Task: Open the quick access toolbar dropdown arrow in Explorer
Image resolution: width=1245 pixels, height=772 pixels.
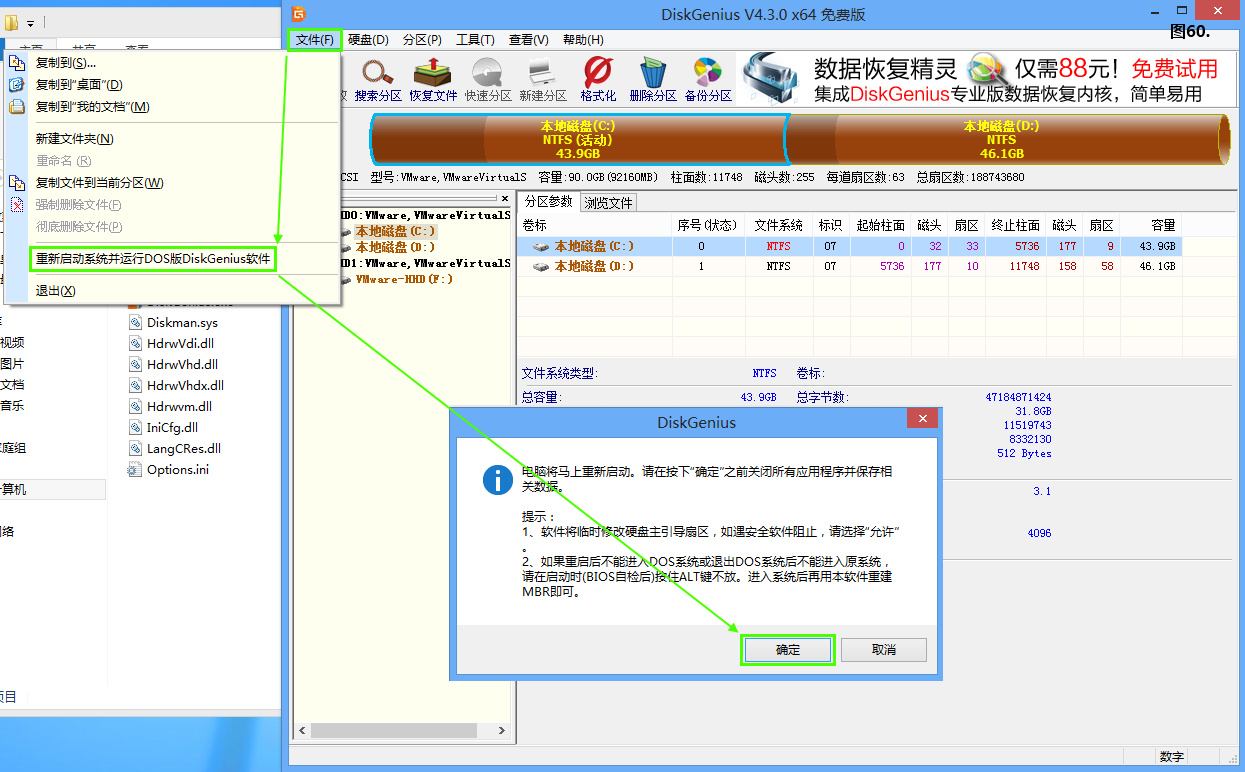Action: click(30, 23)
